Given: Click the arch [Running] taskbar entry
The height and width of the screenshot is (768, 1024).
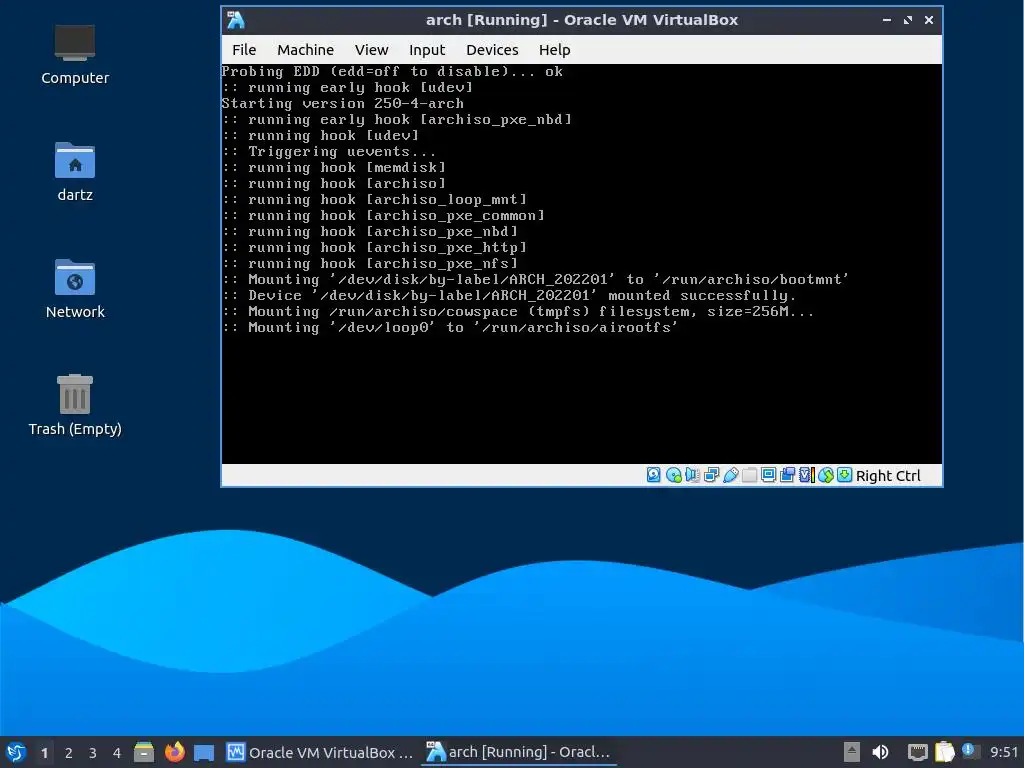Looking at the screenshot, I should [519, 752].
